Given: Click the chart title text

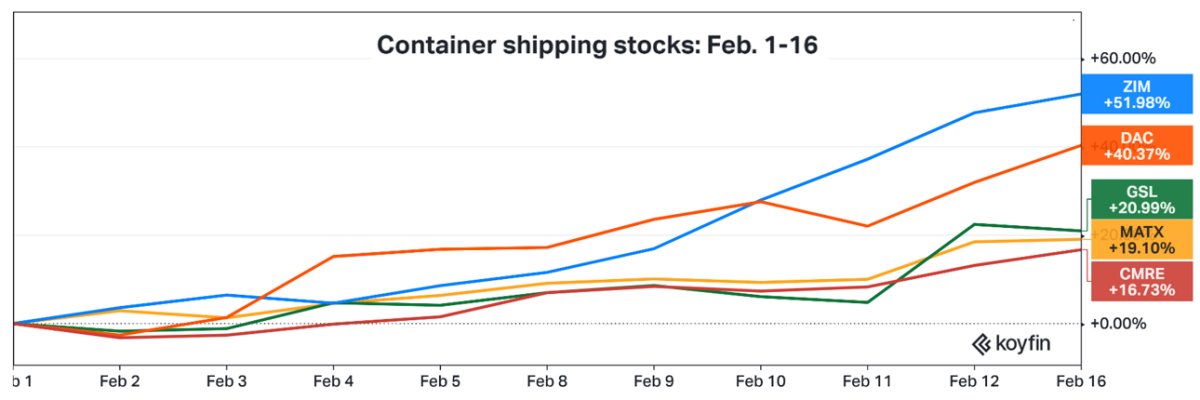Looking at the screenshot, I should (598, 45).
